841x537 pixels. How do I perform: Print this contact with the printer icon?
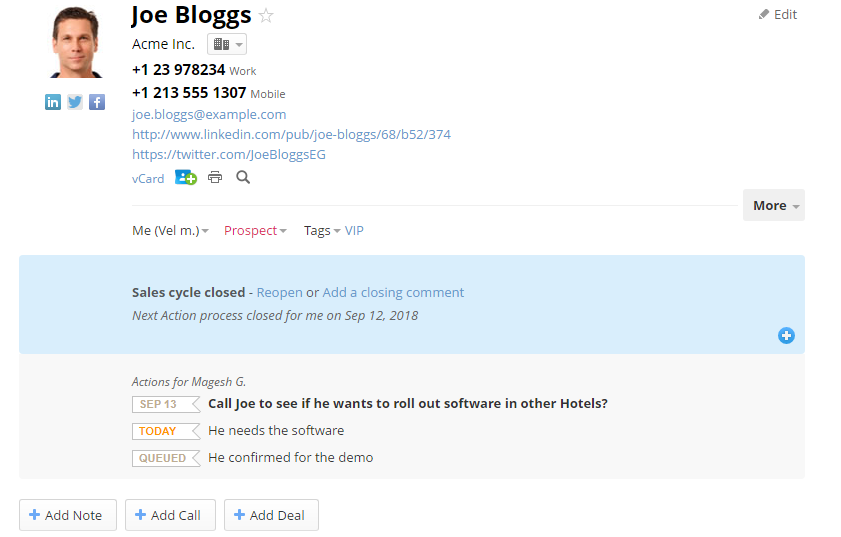(x=215, y=178)
